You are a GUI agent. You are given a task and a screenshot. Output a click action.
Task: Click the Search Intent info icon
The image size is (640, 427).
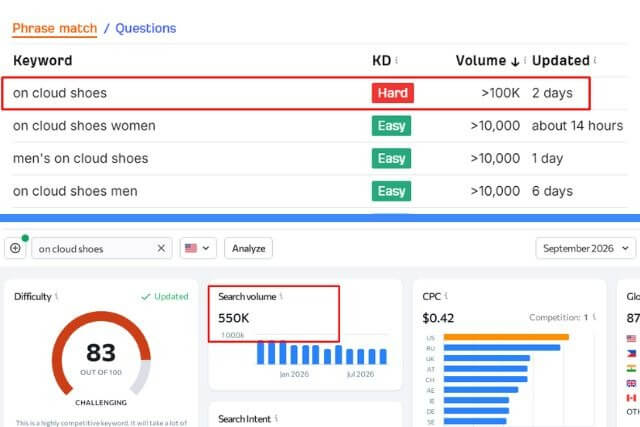[x=276, y=419]
